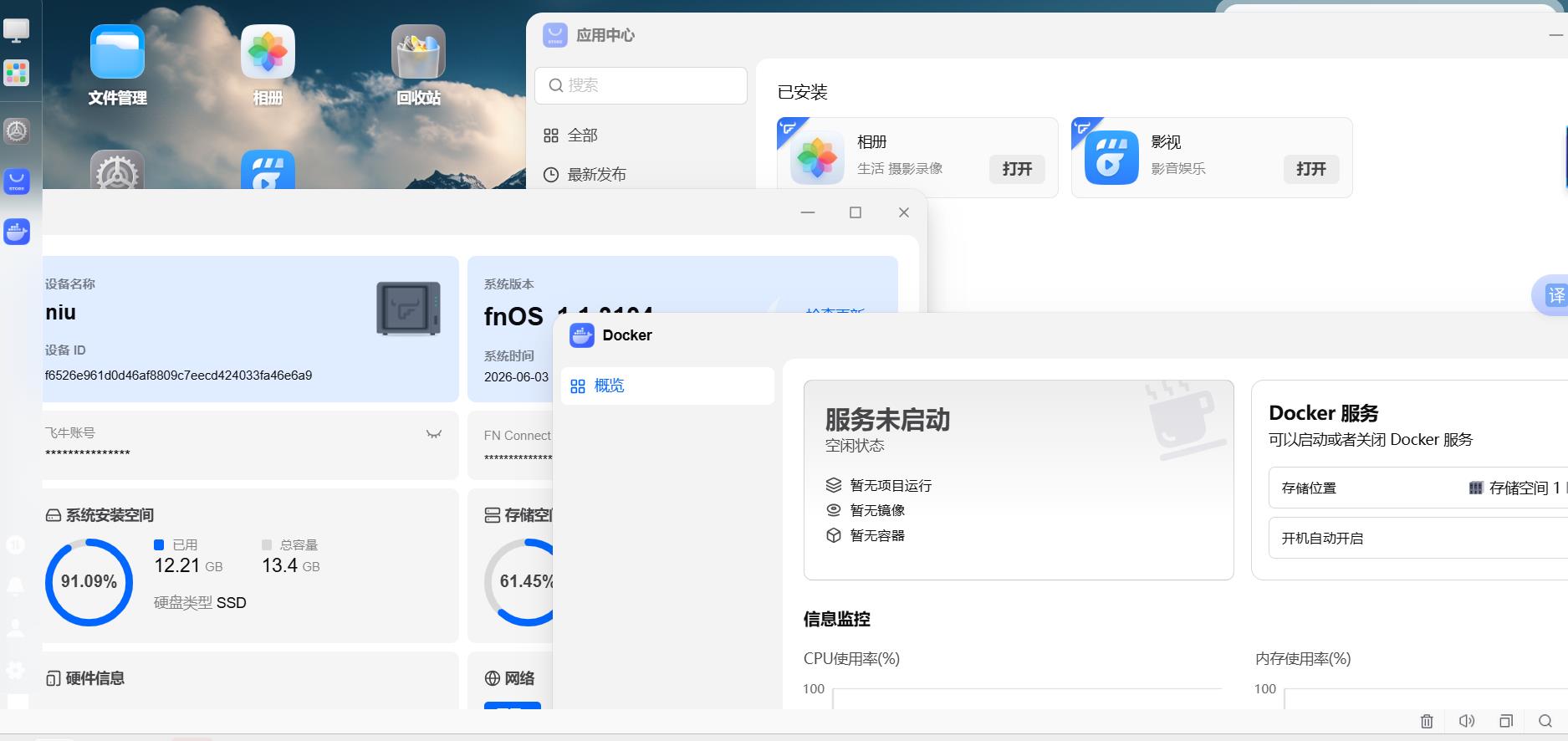Click the device name niu
Viewport: 1568px width, 741px height.
coord(61,313)
